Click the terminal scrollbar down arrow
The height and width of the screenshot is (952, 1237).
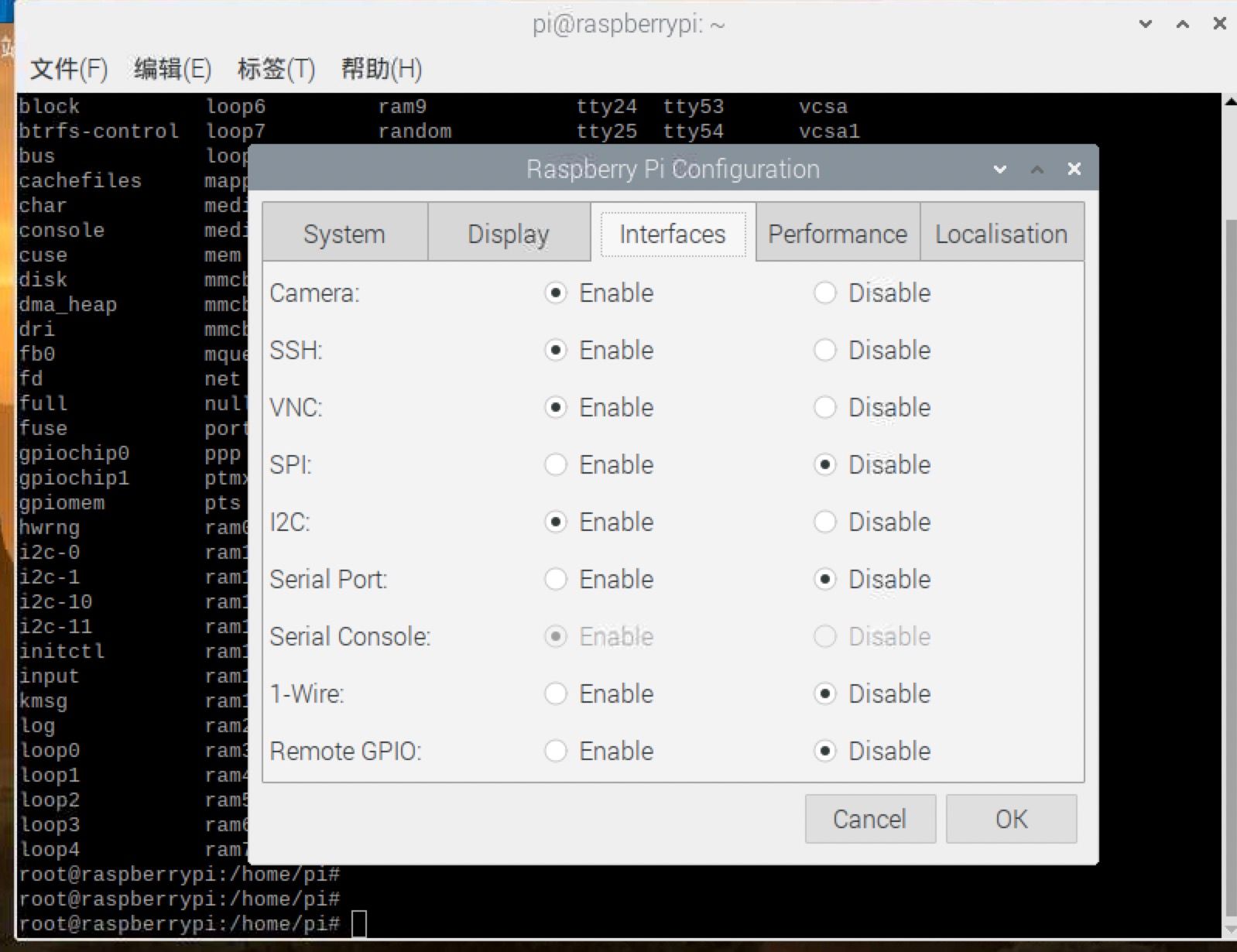[x=1229, y=931]
